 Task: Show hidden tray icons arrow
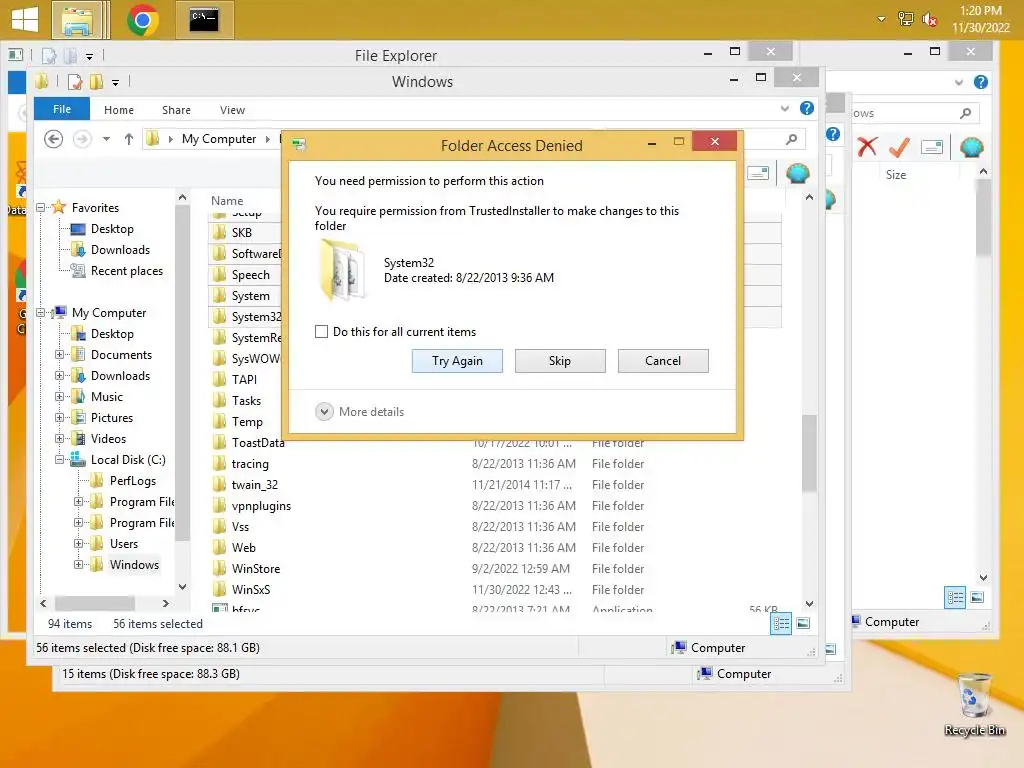[882, 19]
